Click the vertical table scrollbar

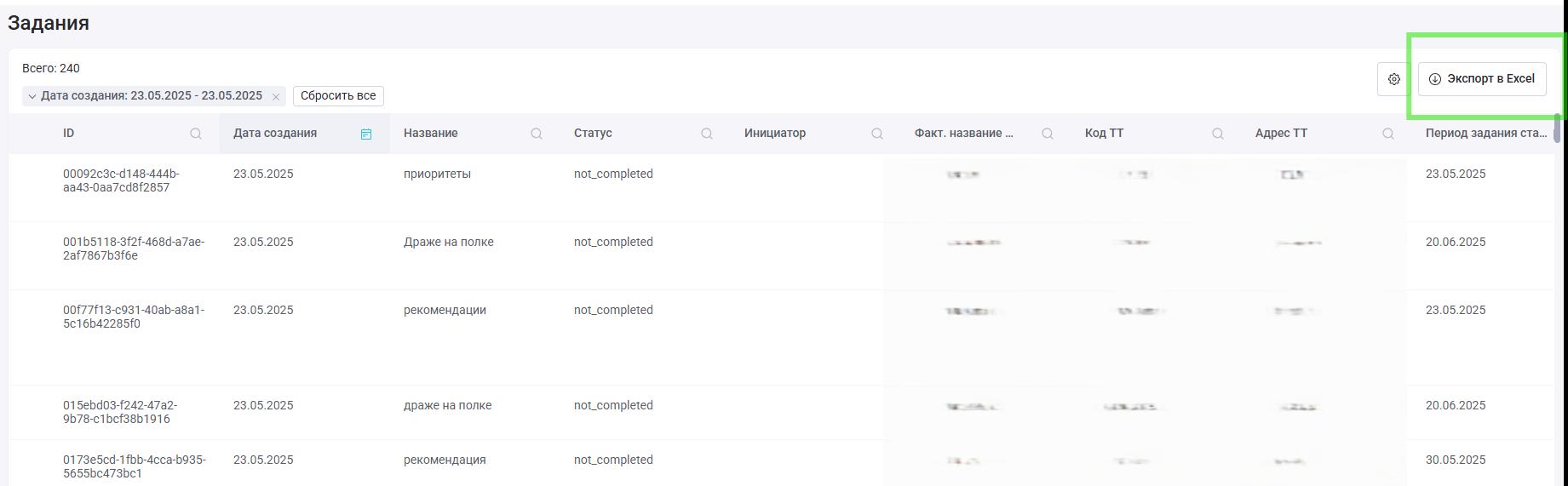pos(1558,128)
